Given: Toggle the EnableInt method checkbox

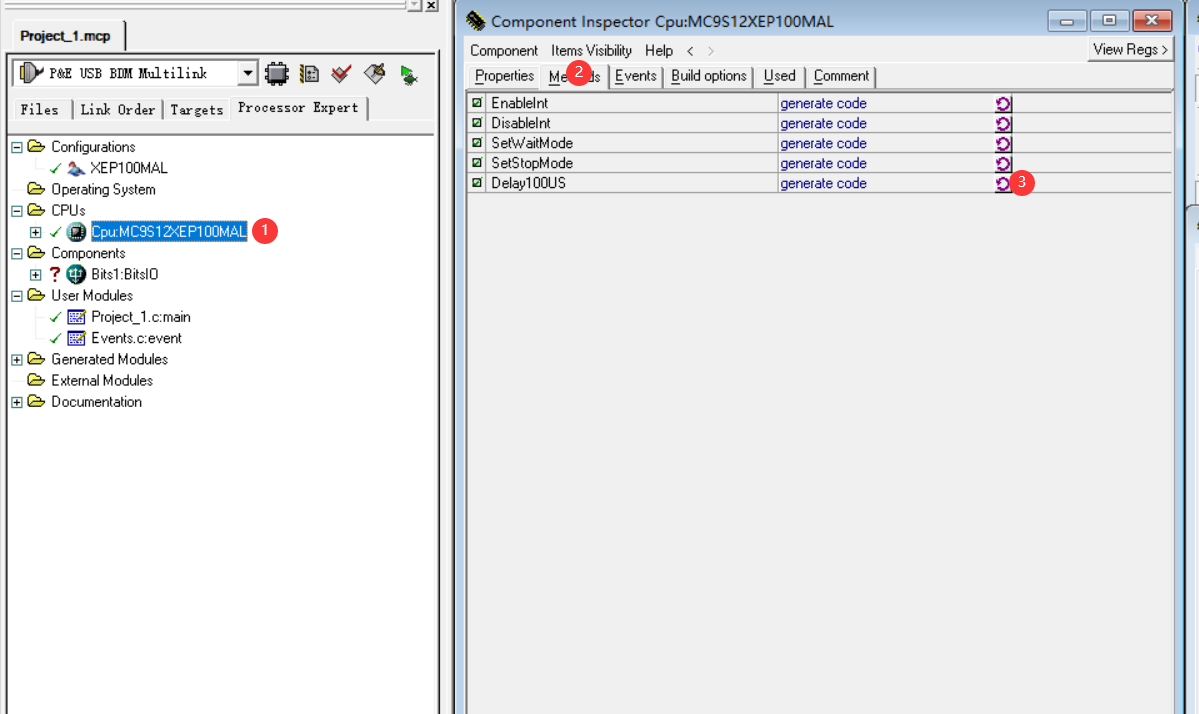Looking at the screenshot, I should click(x=477, y=102).
